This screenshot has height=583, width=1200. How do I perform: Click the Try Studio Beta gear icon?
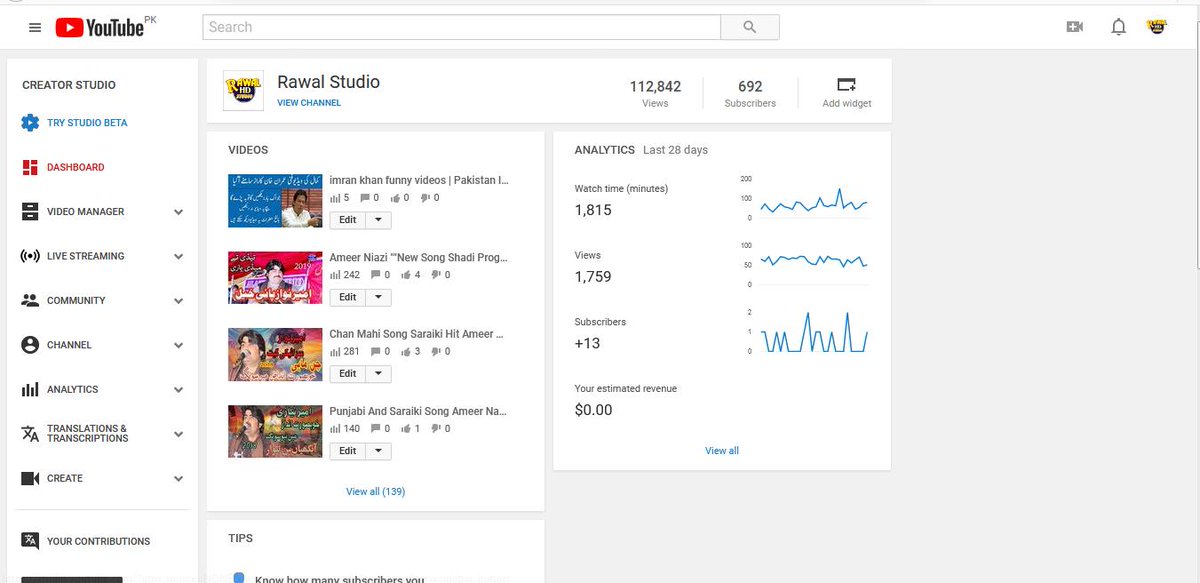tap(30, 123)
